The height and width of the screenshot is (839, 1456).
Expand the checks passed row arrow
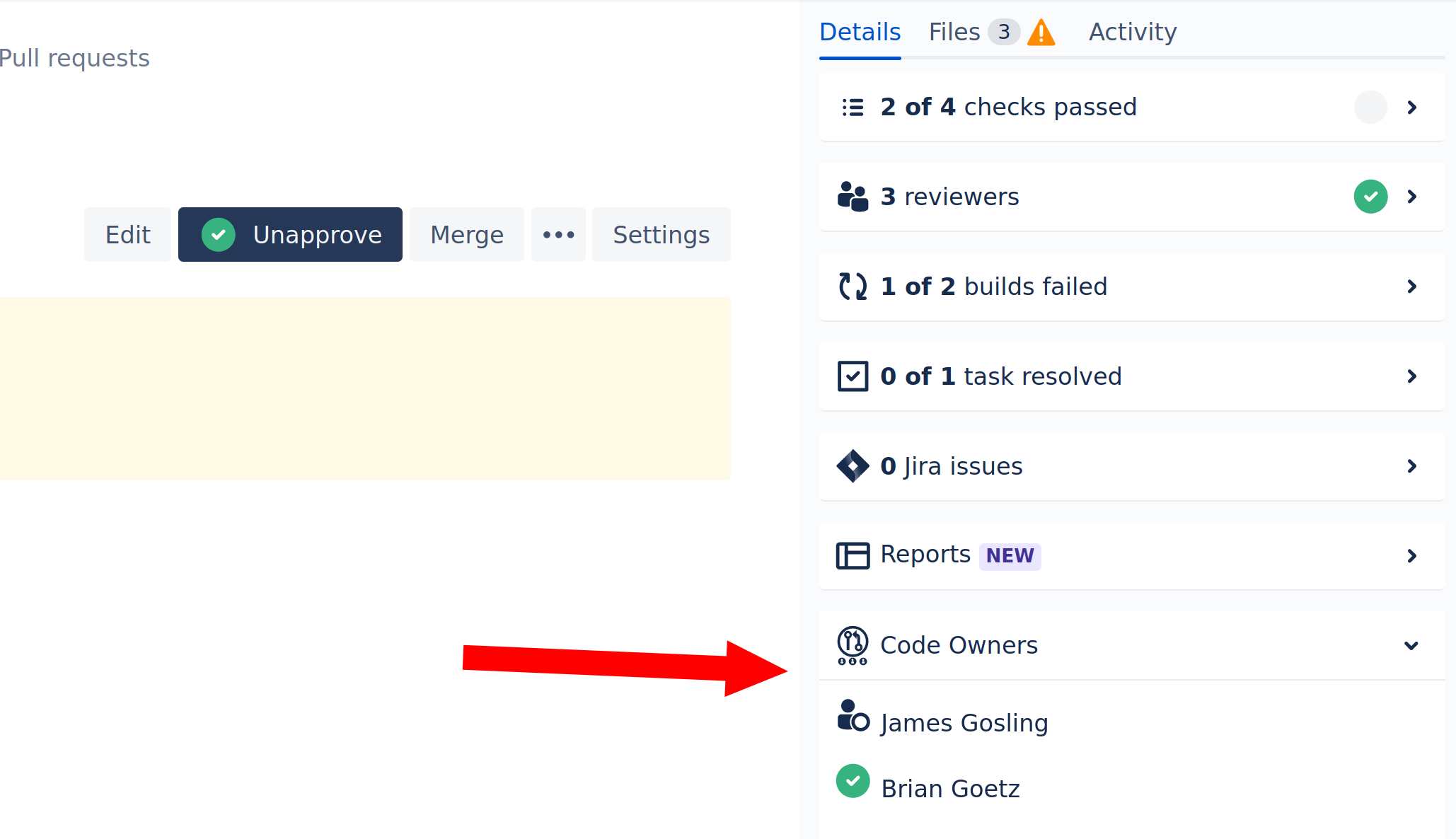point(1411,108)
